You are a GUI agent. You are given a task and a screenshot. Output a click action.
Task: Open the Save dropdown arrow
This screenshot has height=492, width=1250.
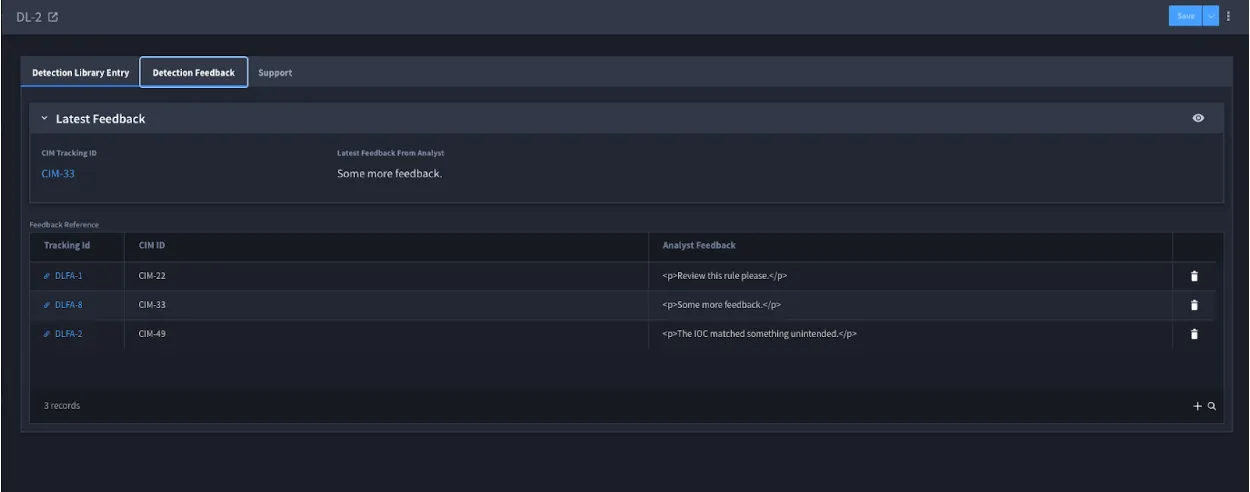[1210, 16]
